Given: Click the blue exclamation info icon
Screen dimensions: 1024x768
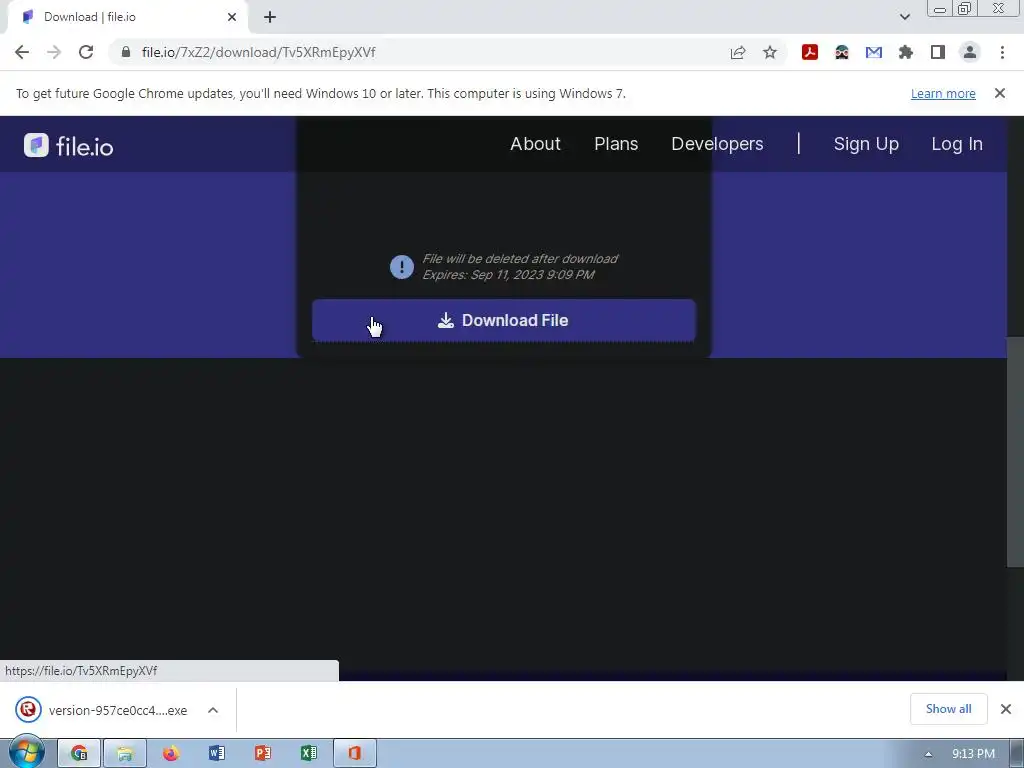Looking at the screenshot, I should [402, 266].
